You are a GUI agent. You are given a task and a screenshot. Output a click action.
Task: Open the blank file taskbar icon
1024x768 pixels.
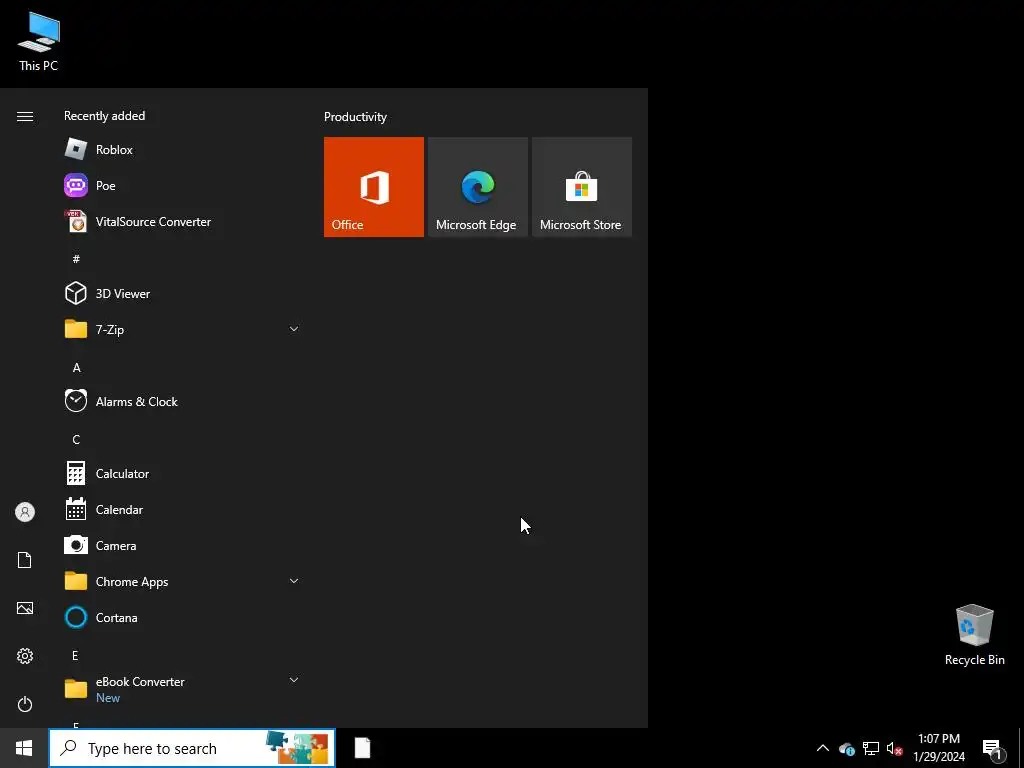click(362, 748)
